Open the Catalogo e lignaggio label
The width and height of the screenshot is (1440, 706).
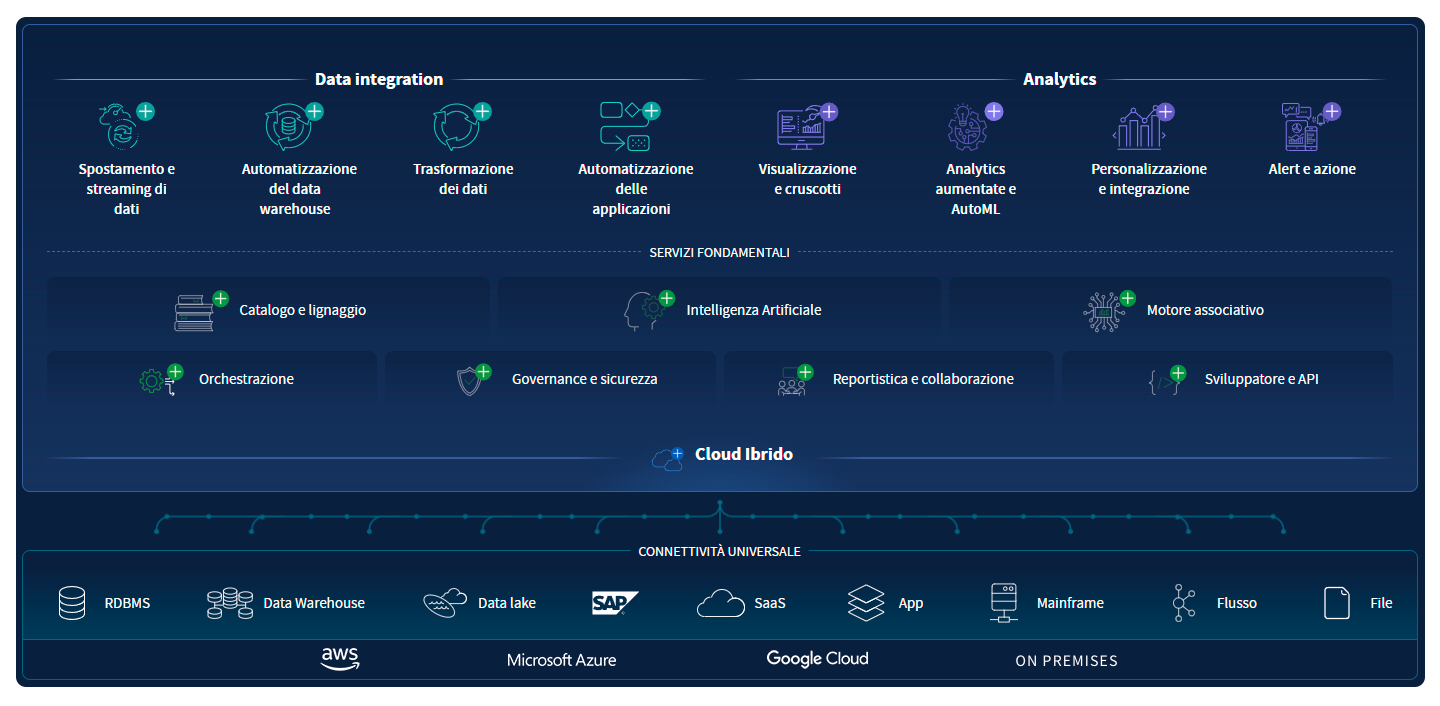click(x=303, y=310)
